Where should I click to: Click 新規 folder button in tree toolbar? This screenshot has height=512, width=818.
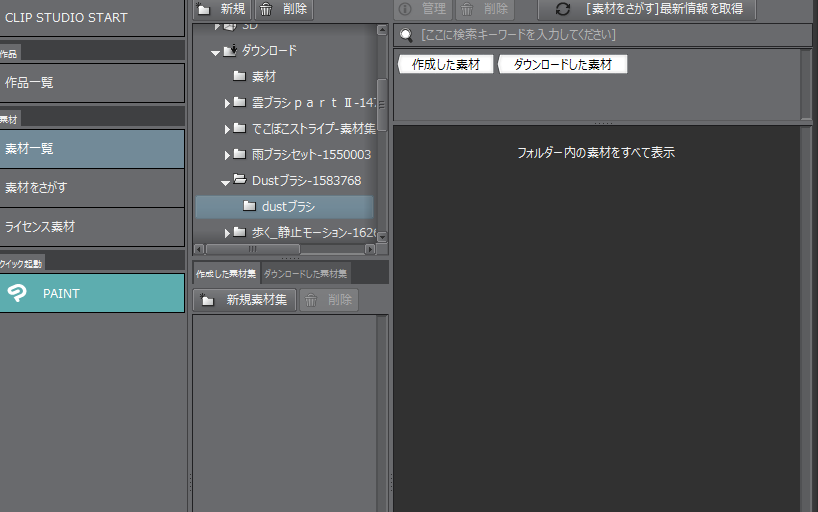point(222,9)
